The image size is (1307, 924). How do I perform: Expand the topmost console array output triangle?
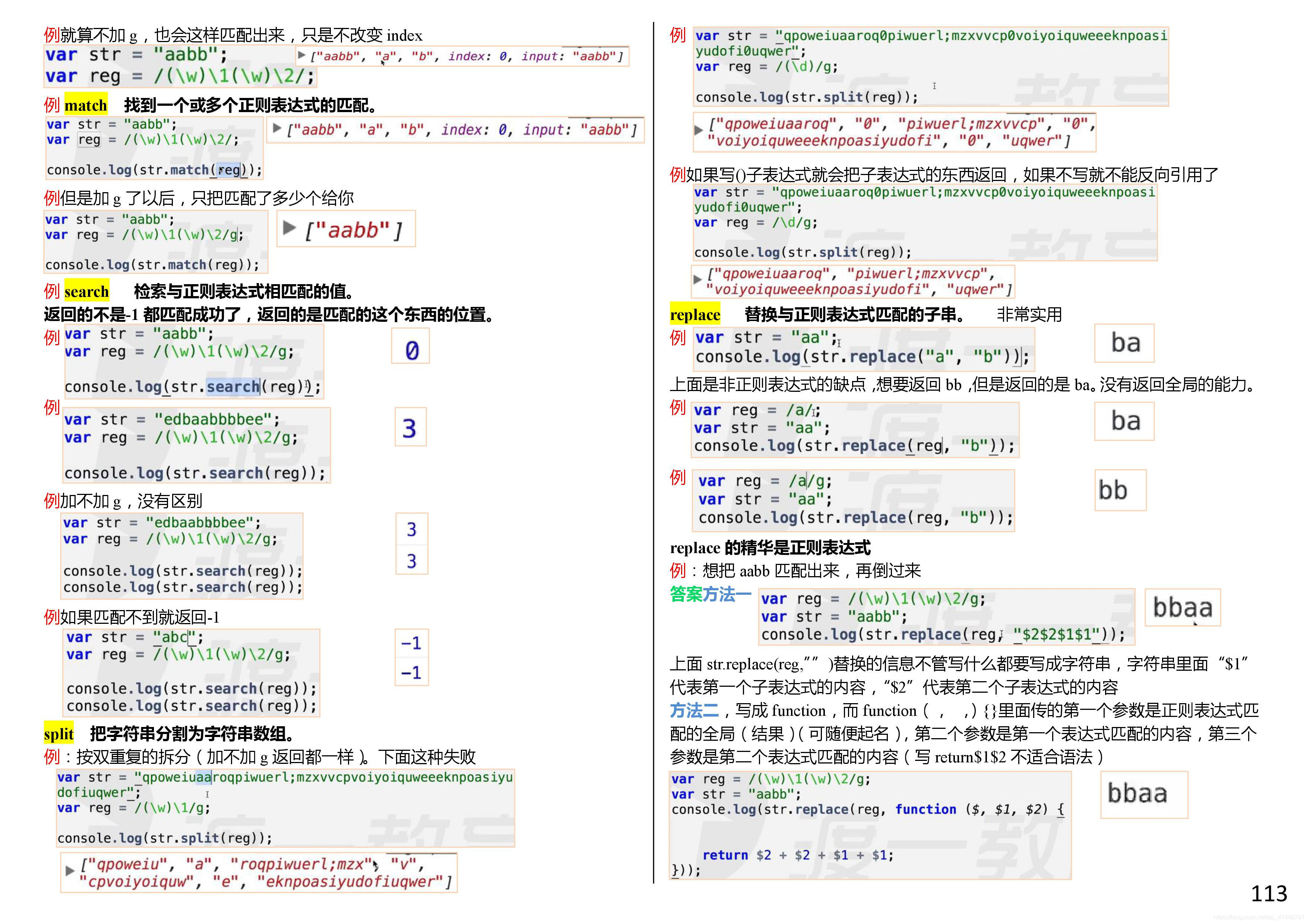coord(302,55)
